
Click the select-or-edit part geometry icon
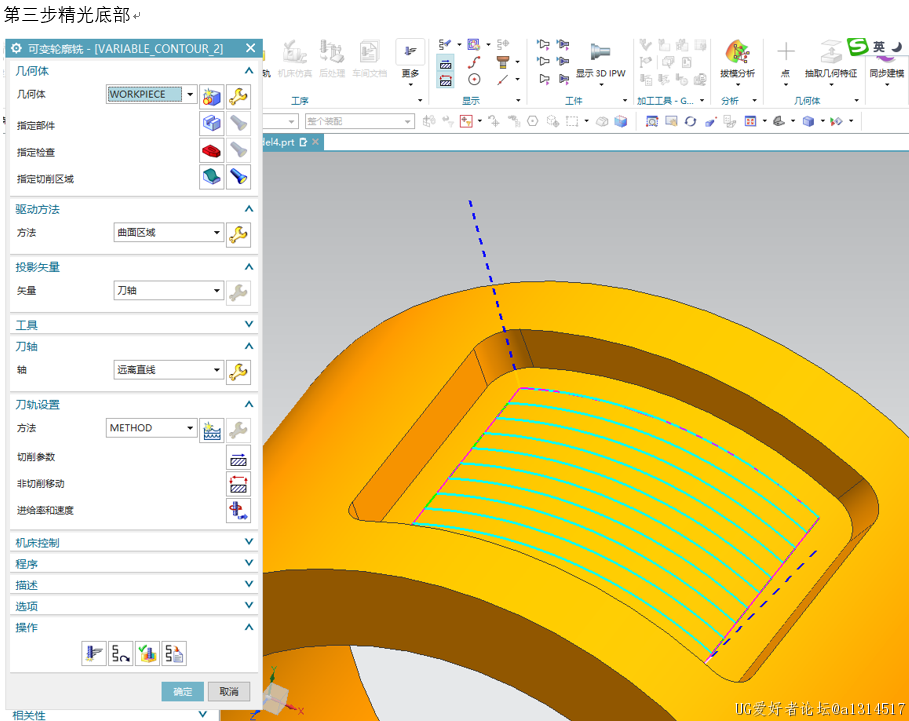point(211,123)
